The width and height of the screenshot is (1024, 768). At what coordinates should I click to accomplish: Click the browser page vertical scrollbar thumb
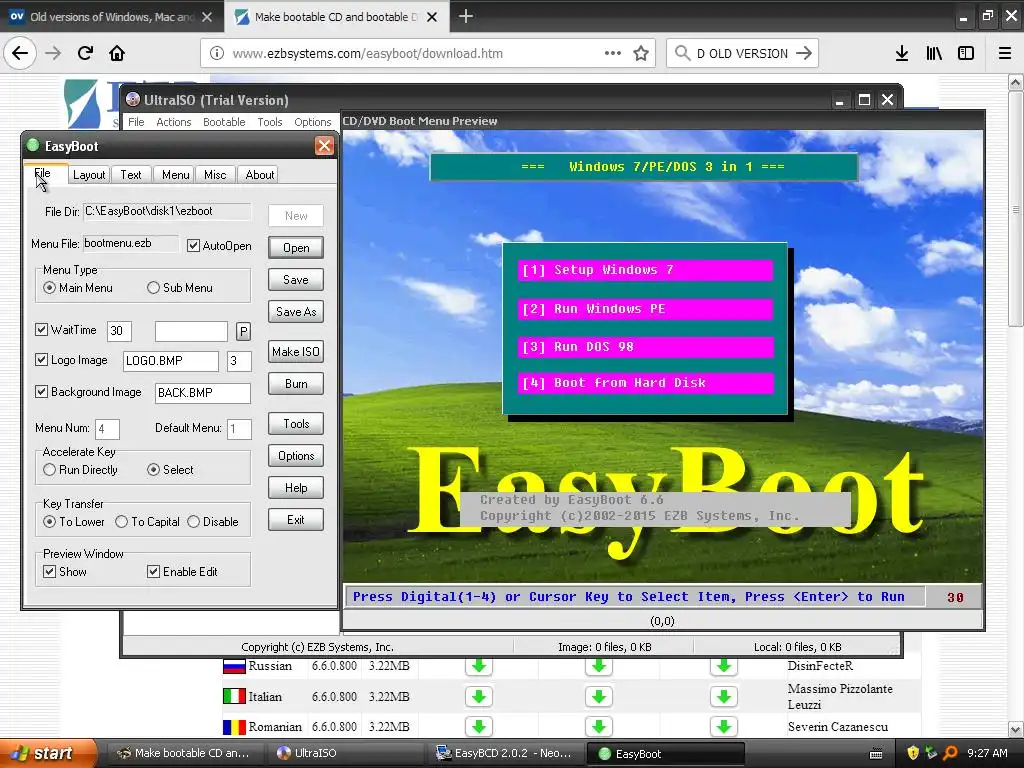(1016, 209)
